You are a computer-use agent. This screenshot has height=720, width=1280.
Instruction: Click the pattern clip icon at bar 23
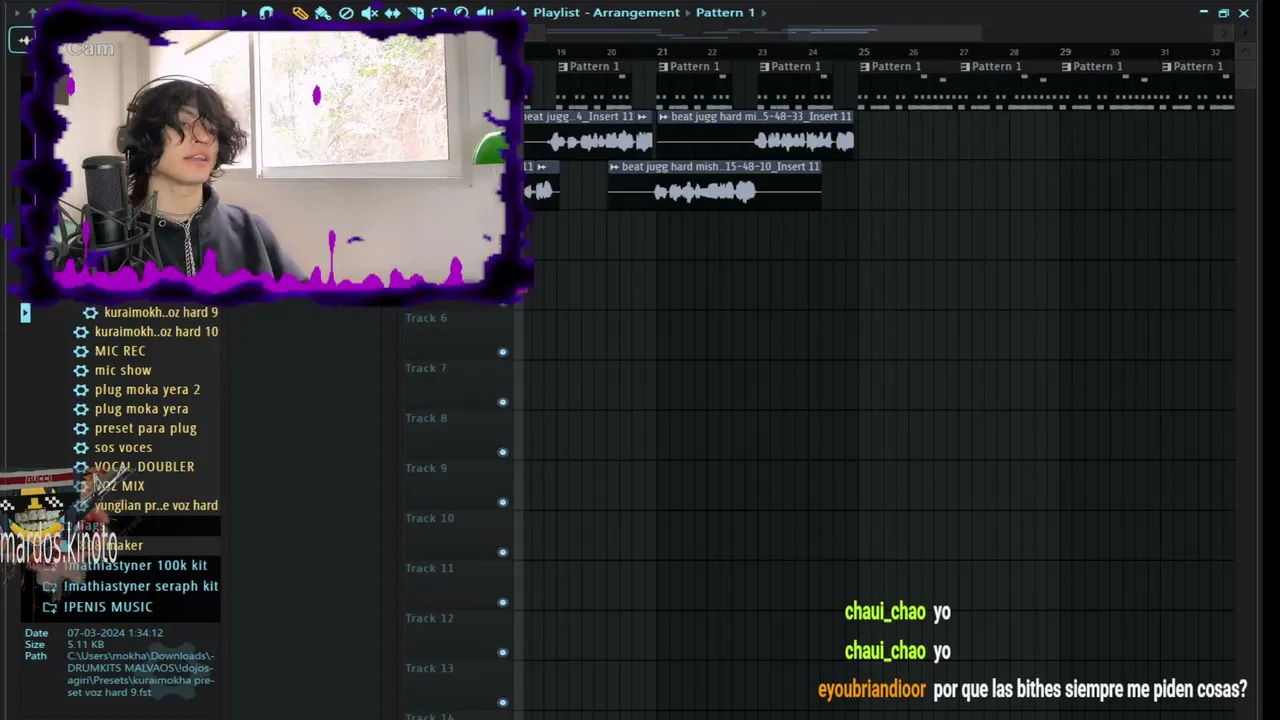tap(765, 67)
